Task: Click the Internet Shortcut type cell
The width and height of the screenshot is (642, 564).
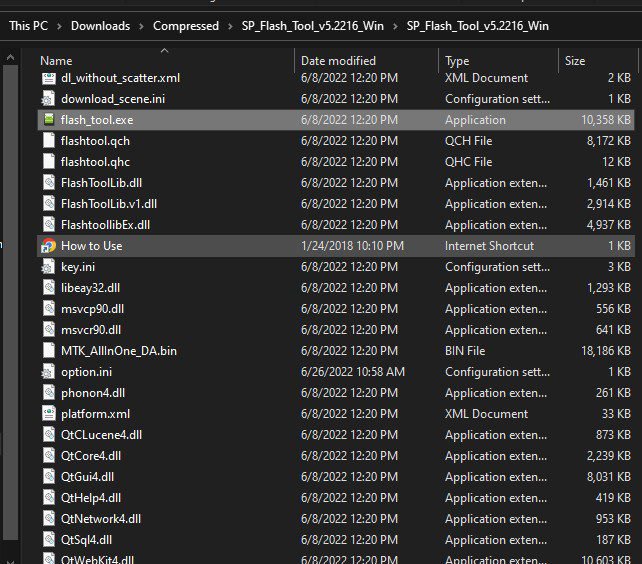Action: [x=489, y=246]
